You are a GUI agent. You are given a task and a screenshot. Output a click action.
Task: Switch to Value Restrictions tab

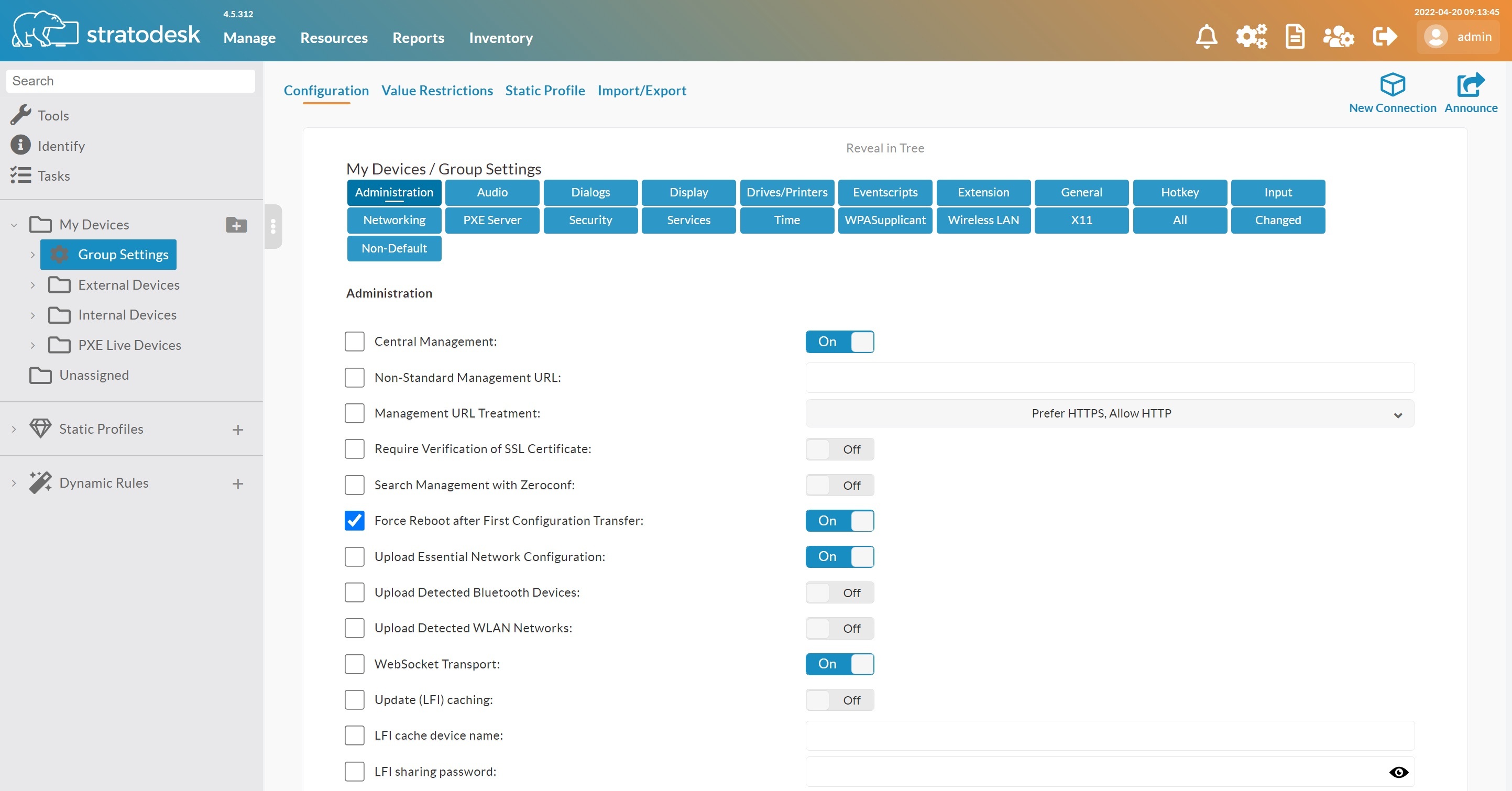click(x=437, y=91)
